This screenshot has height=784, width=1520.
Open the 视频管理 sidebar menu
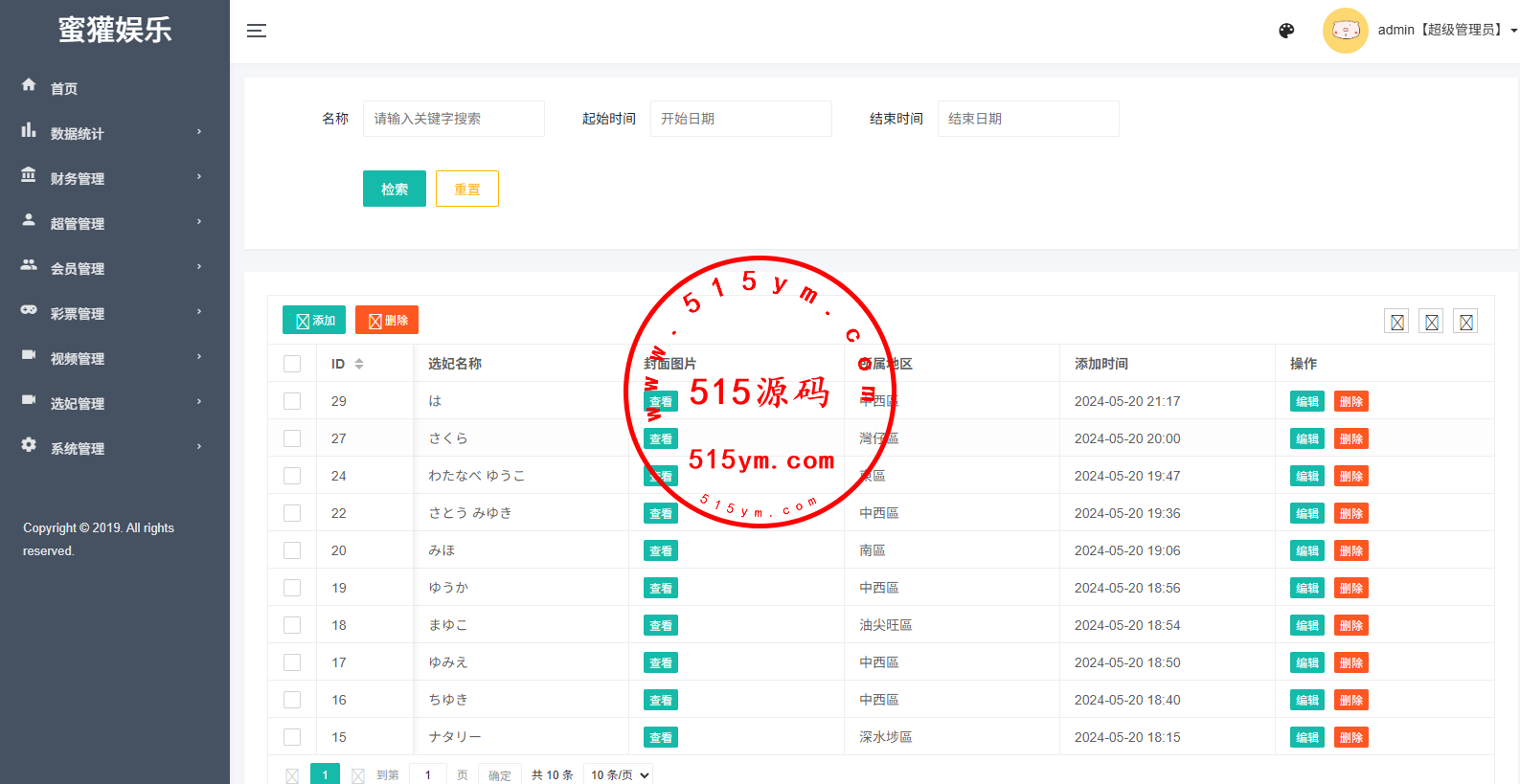[x=78, y=358]
